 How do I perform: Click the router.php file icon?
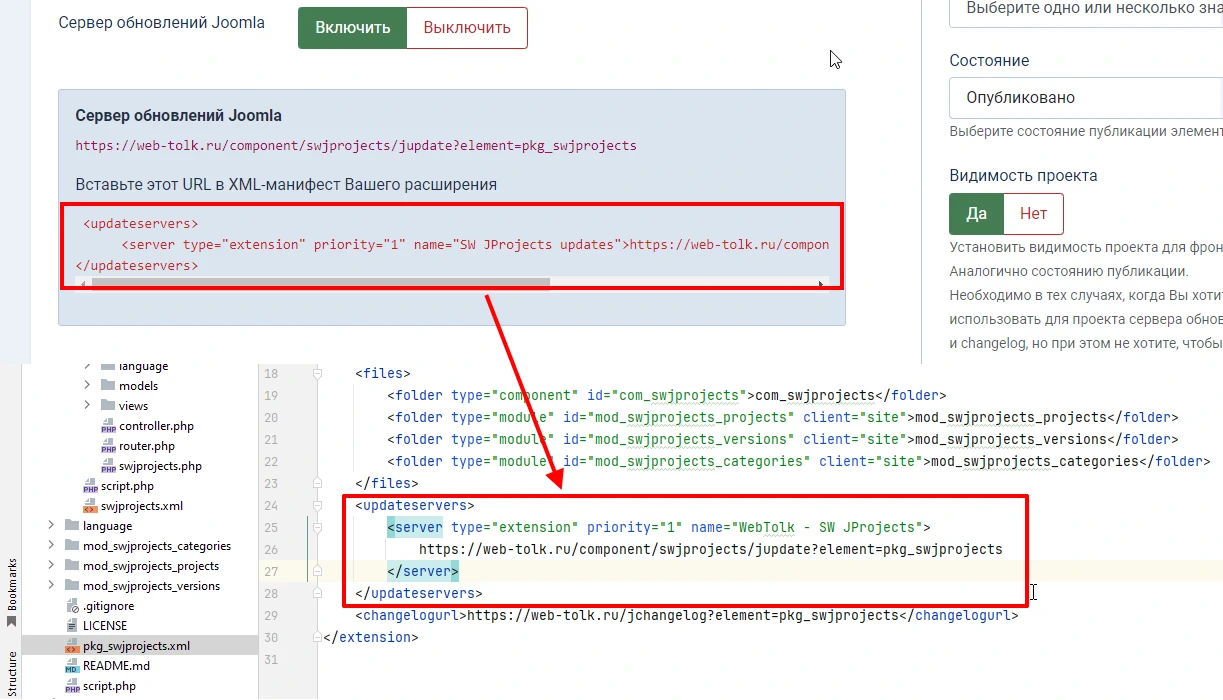pyautogui.click(x=109, y=446)
